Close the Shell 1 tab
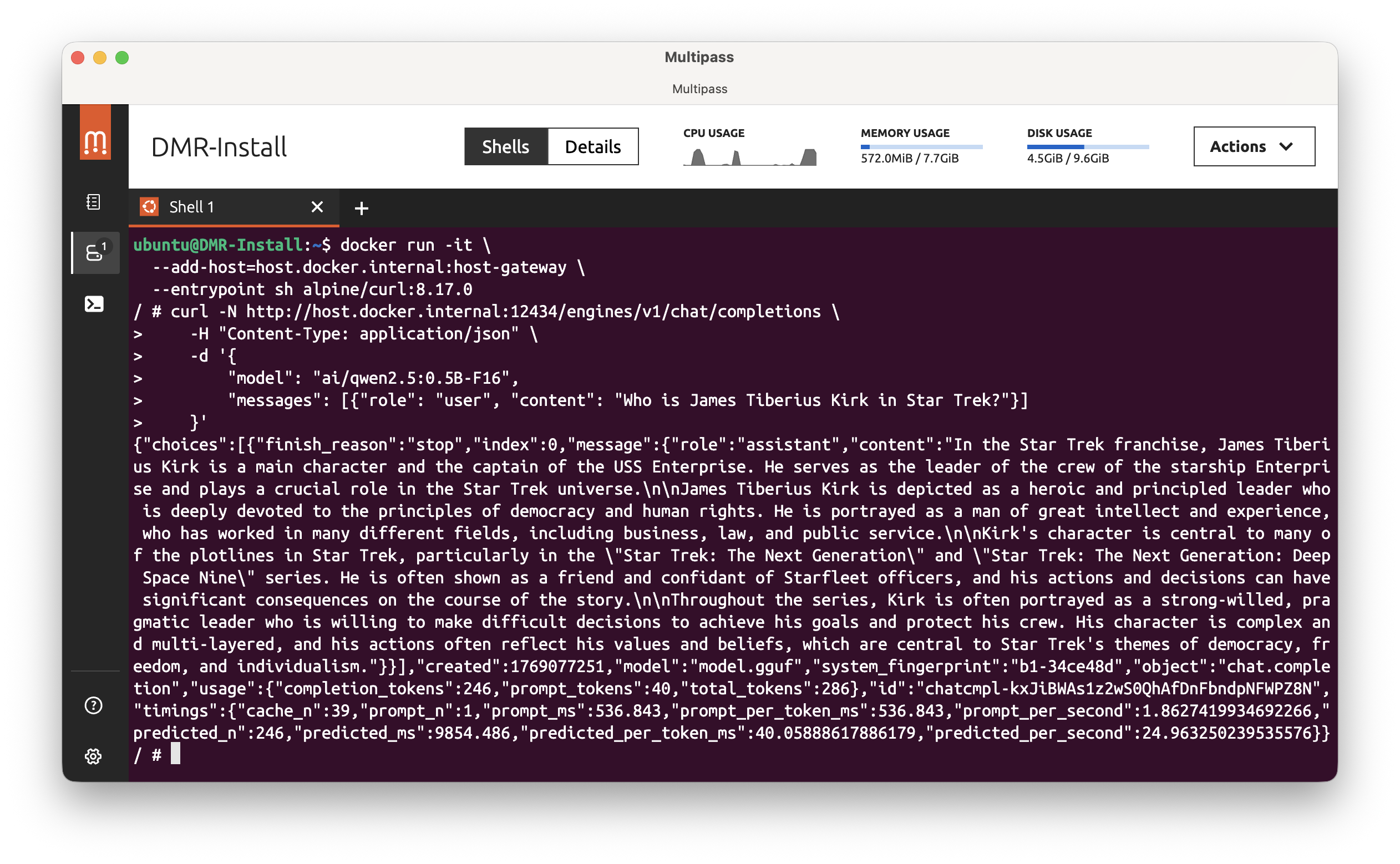This screenshot has width=1400, height=864. tap(317, 207)
